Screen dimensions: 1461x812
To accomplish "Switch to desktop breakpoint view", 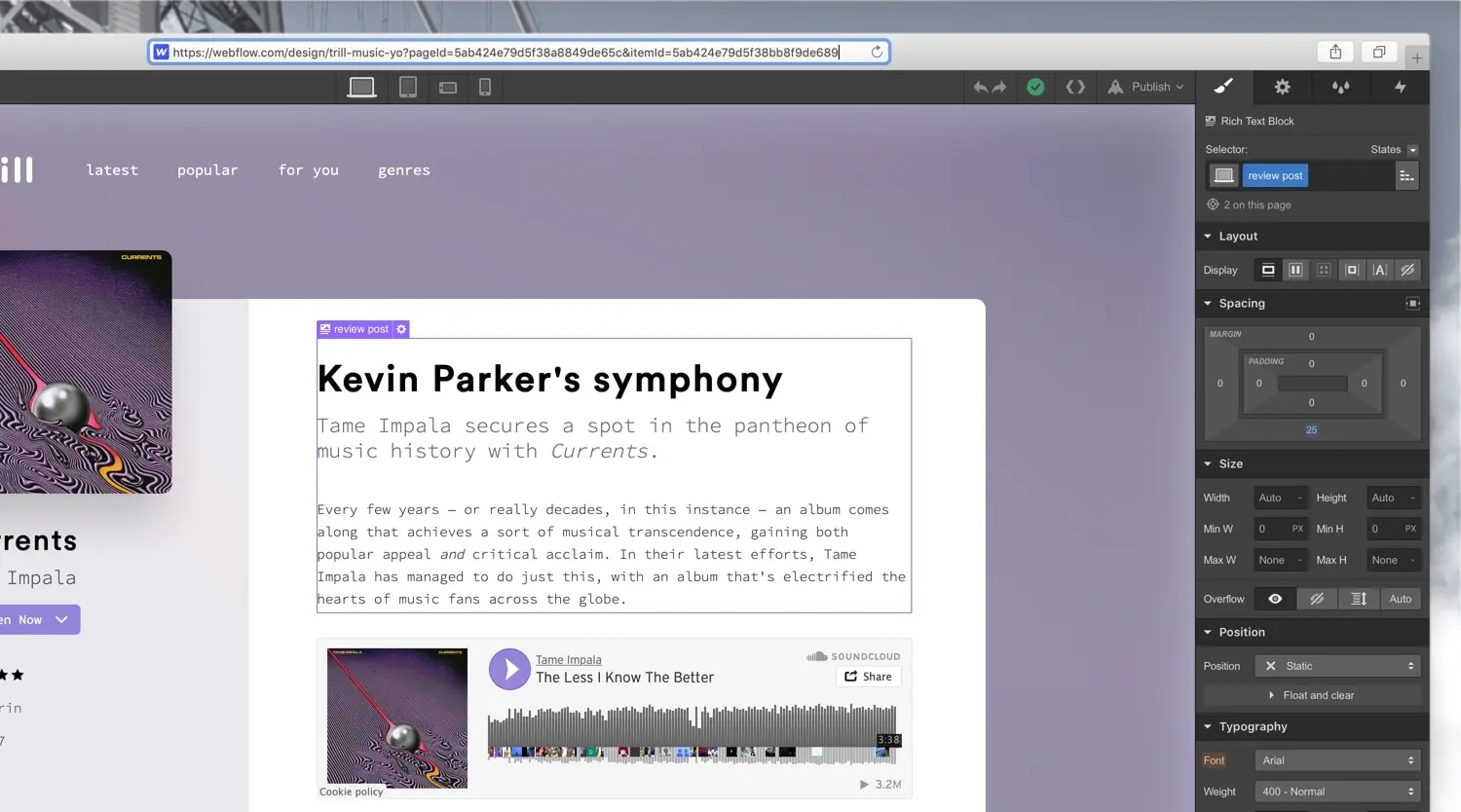I will (361, 87).
